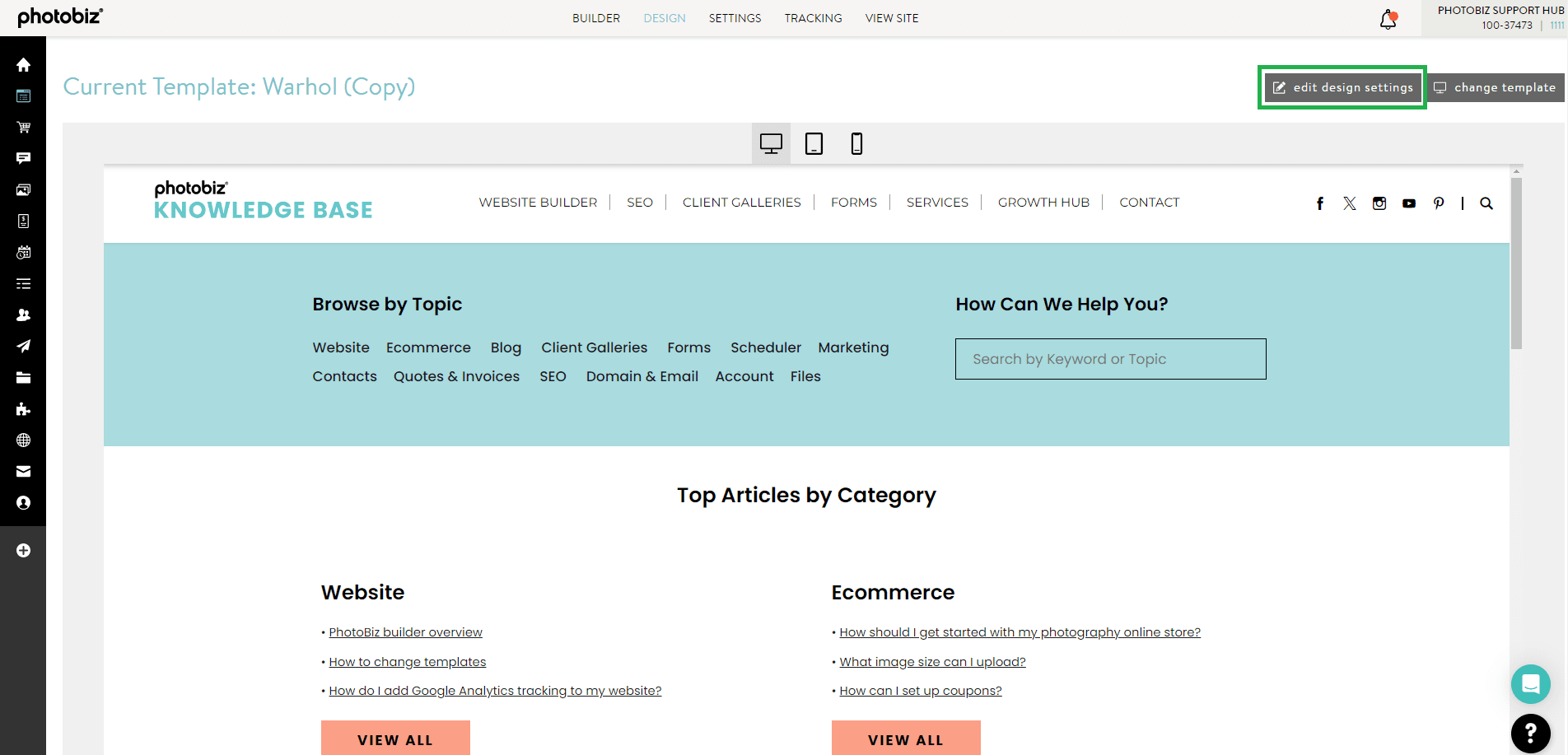Click the magnifier search icon in site header
This screenshot has height=755, width=1568.
[1486, 203]
